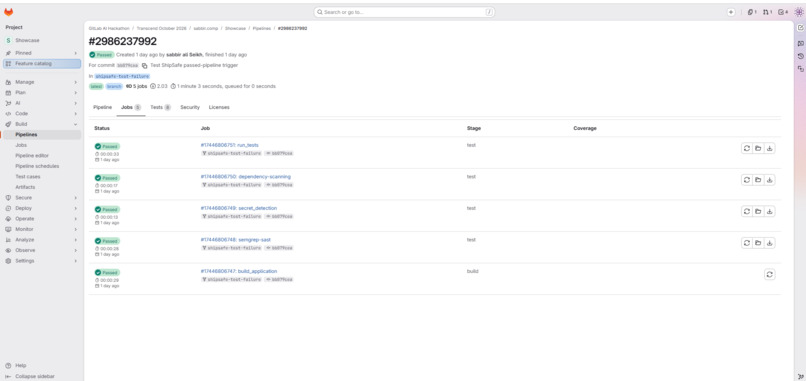This screenshot has width=806, height=381.
Task: Download artifacts of run_tests job
Action: [770, 149]
